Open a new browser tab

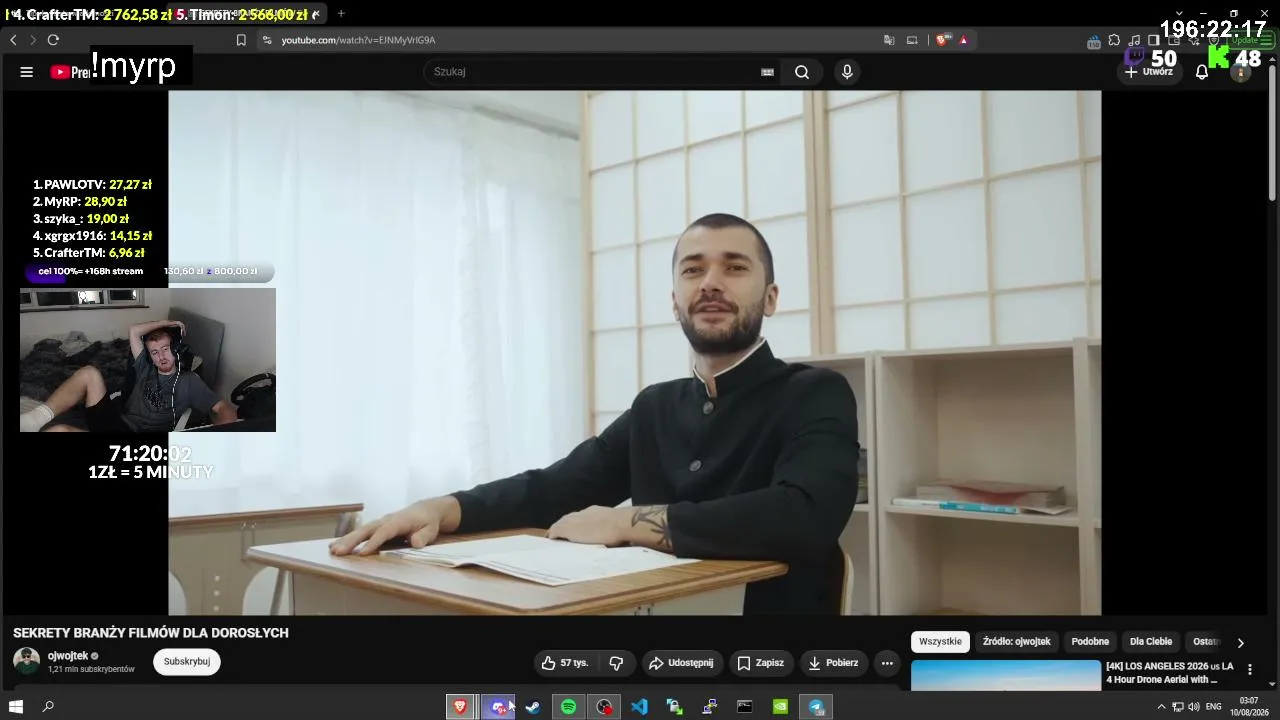pyautogui.click(x=341, y=14)
